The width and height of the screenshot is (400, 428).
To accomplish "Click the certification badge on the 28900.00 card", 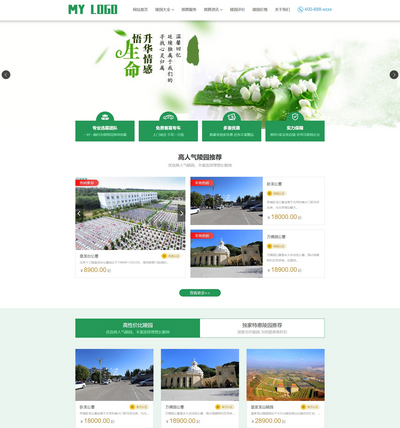I will 310,407.
